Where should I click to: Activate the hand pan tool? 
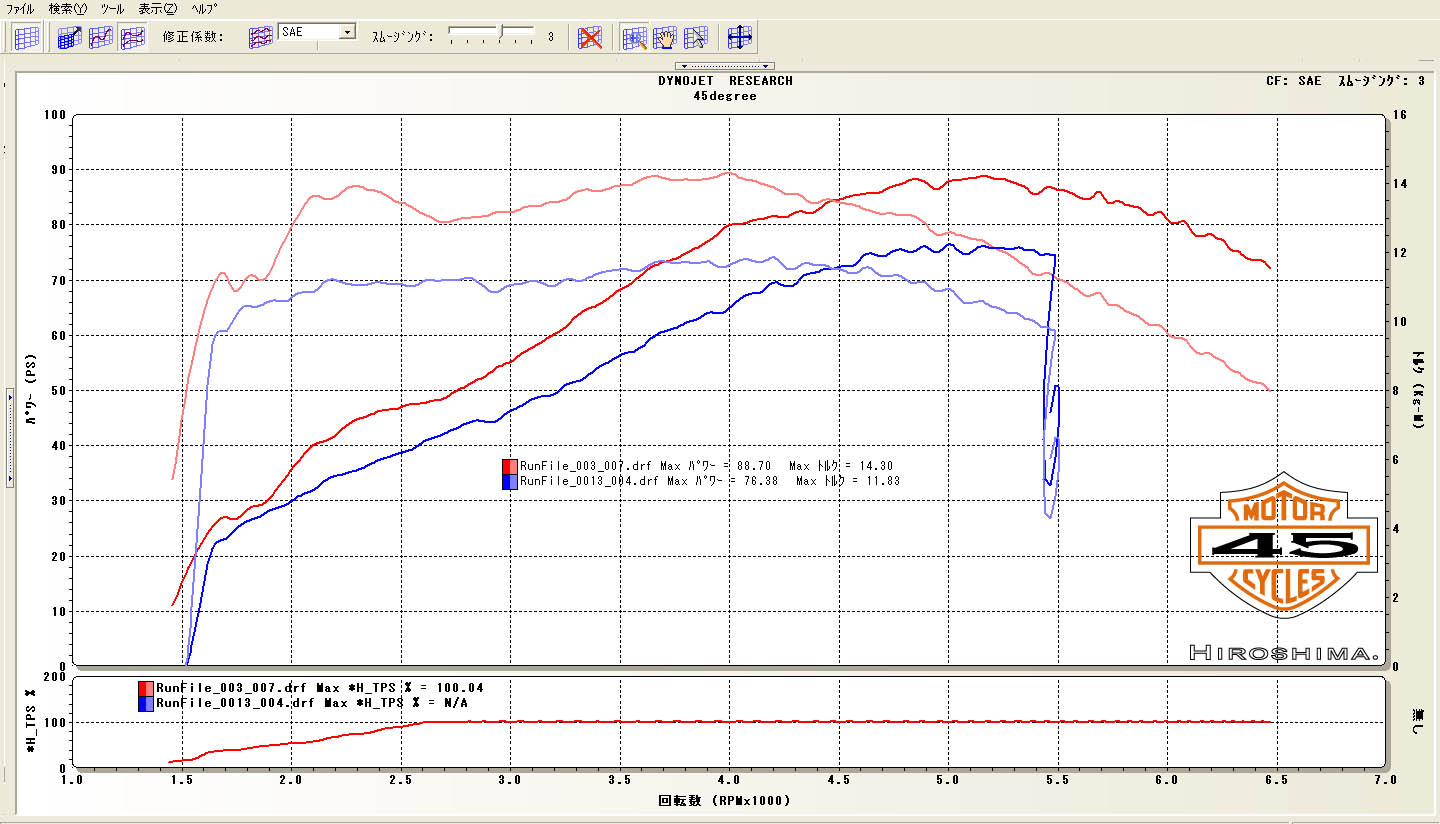664,38
